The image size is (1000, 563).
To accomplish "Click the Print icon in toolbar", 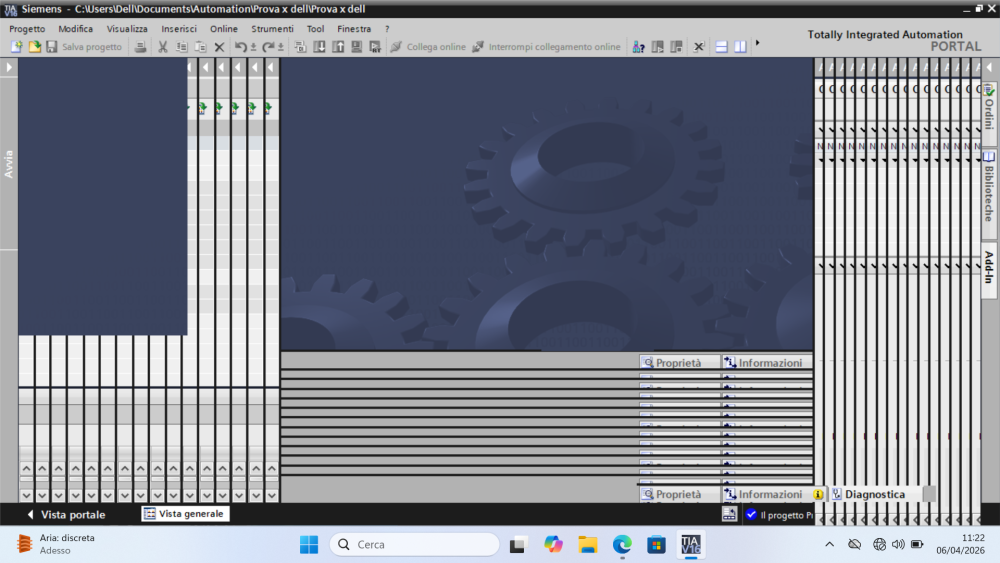I will [141, 47].
